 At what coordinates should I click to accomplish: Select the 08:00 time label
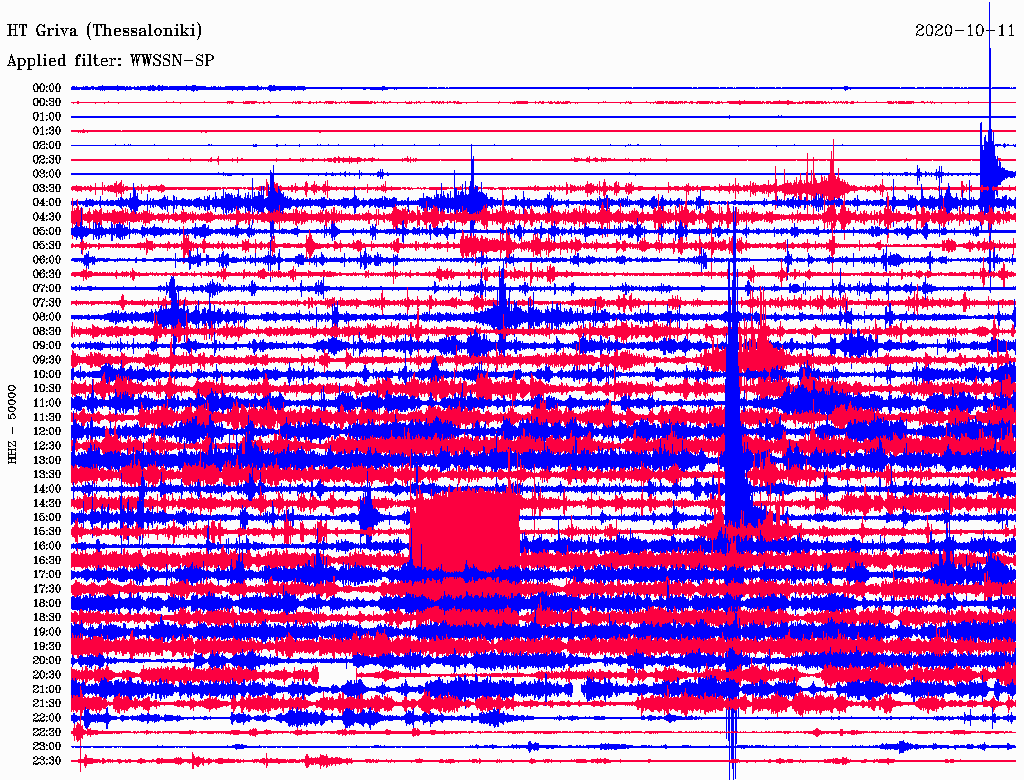(47, 317)
